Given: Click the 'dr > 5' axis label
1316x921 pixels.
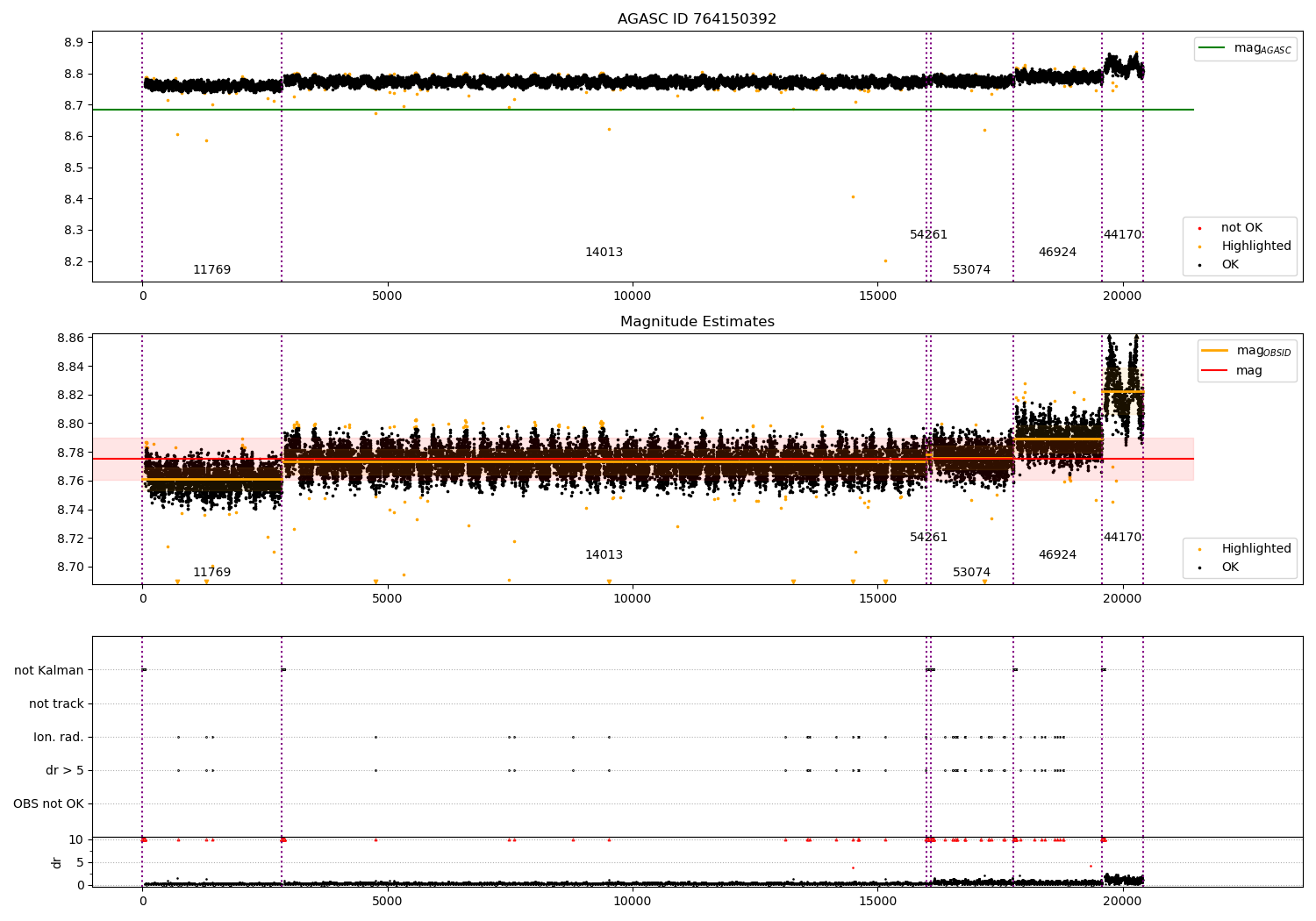Looking at the screenshot, I should point(65,771).
